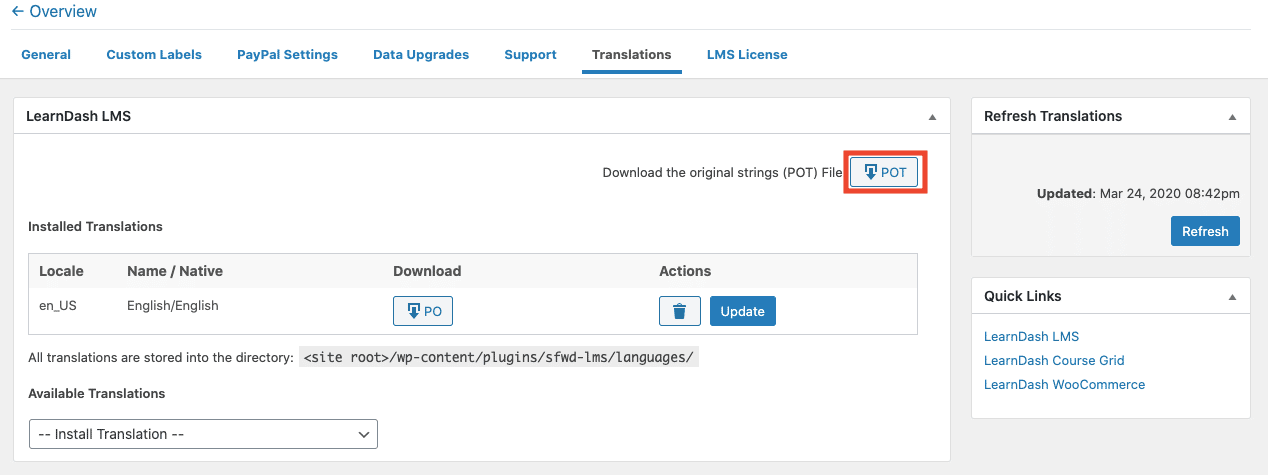Image resolution: width=1268 pixels, height=475 pixels.
Task: Delete the en_US translation via trash icon
Action: tap(680, 311)
